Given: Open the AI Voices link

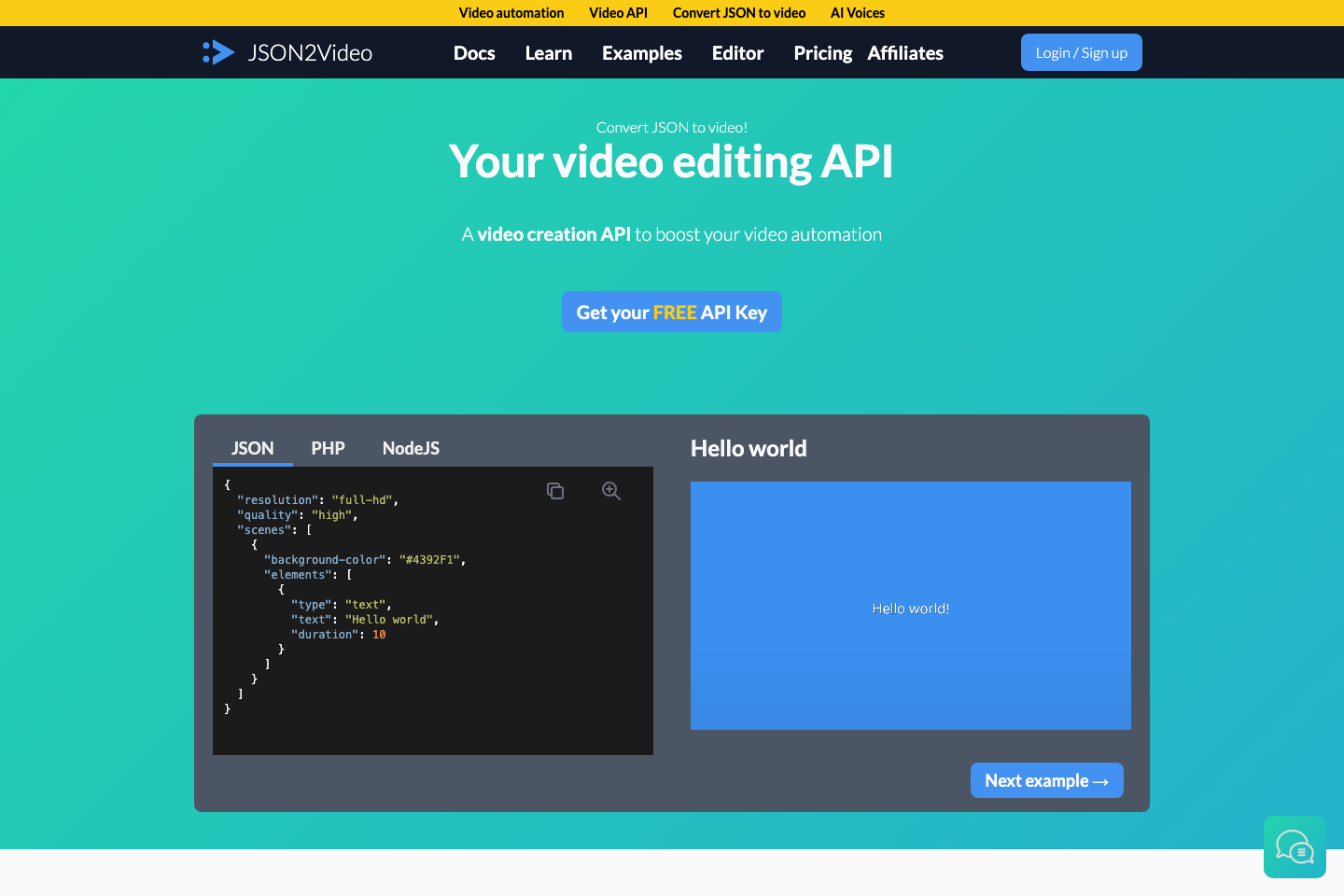Looking at the screenshot, I should point(857,12).
